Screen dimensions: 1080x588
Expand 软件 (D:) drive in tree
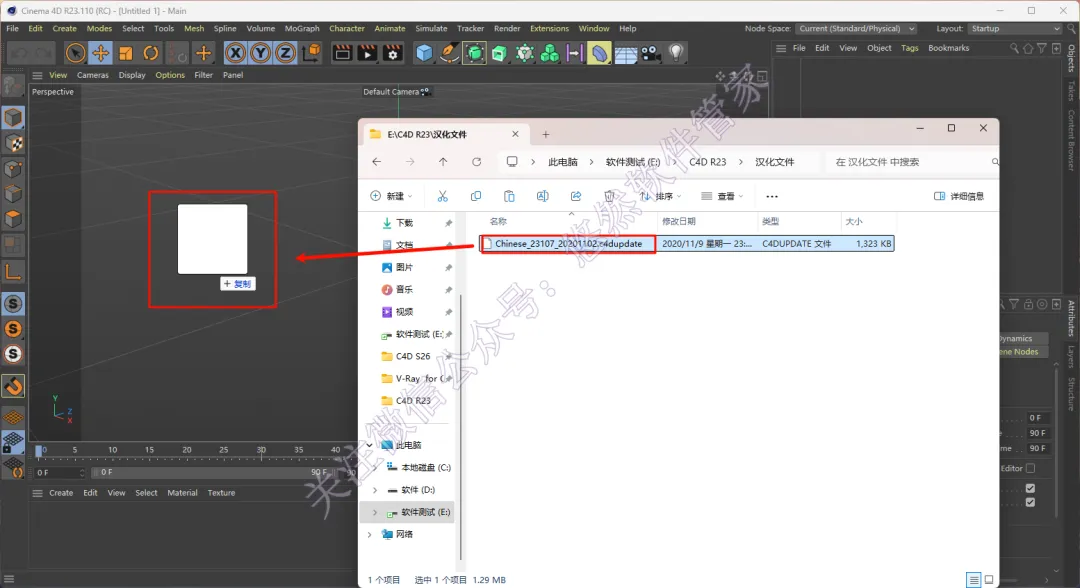click(x=375, y=490)
